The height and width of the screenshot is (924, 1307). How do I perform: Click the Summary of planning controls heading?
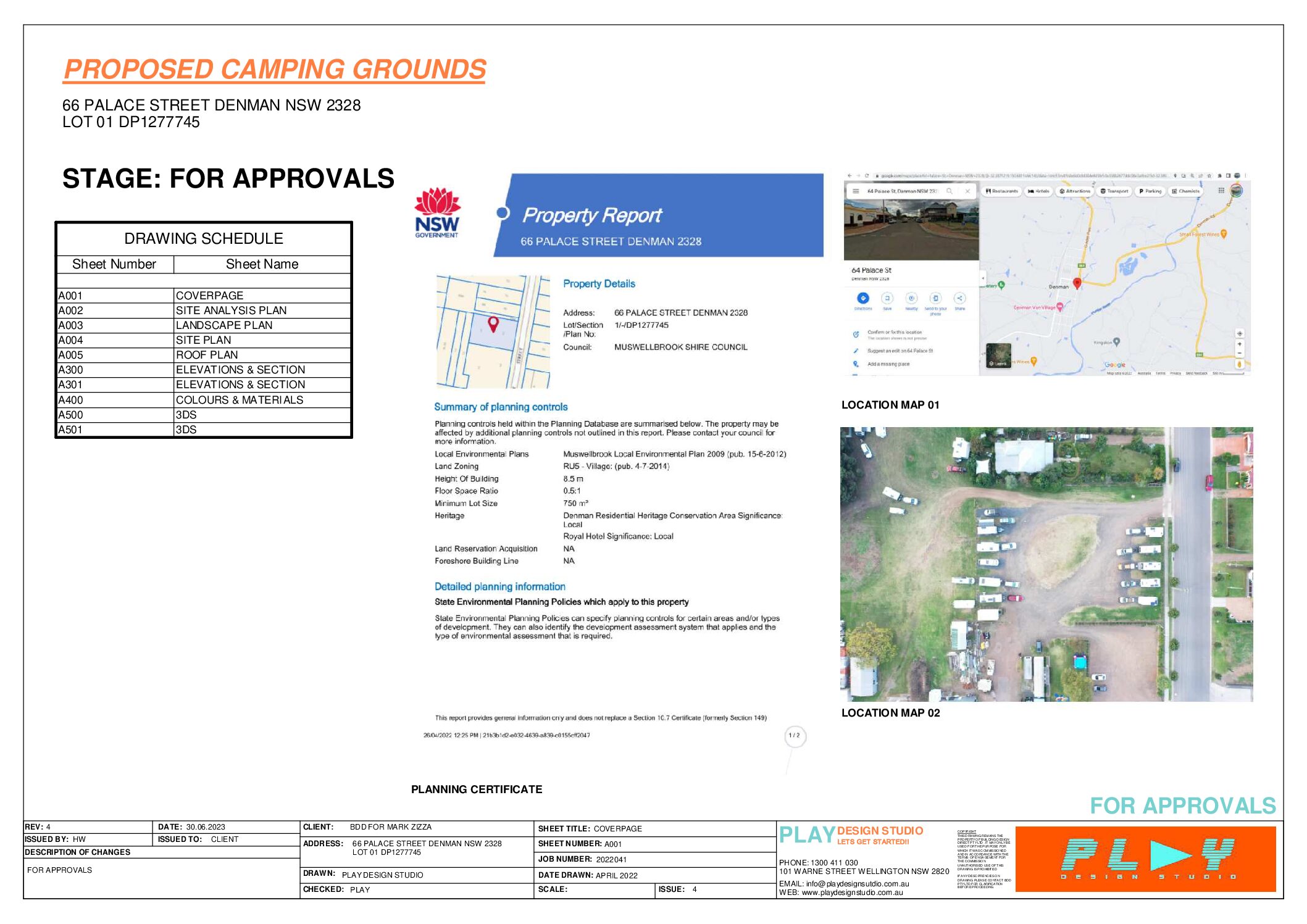(501, 407)
